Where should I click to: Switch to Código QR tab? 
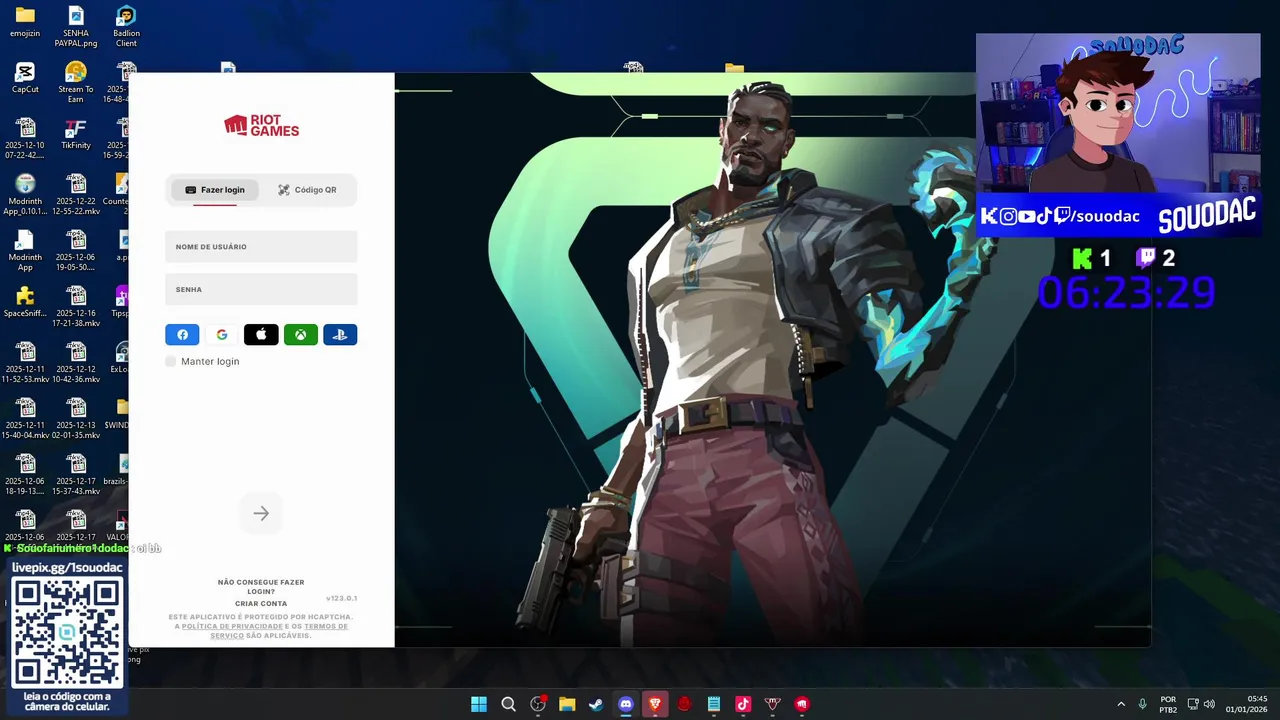click(x=307, y=190)
